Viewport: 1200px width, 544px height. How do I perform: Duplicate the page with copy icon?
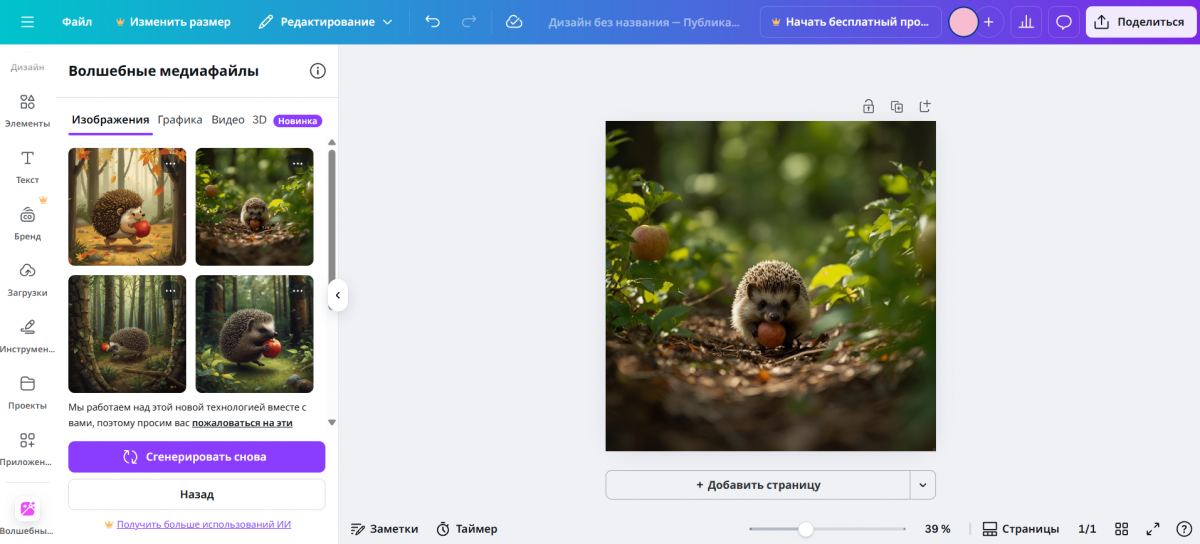click(897, 106)
